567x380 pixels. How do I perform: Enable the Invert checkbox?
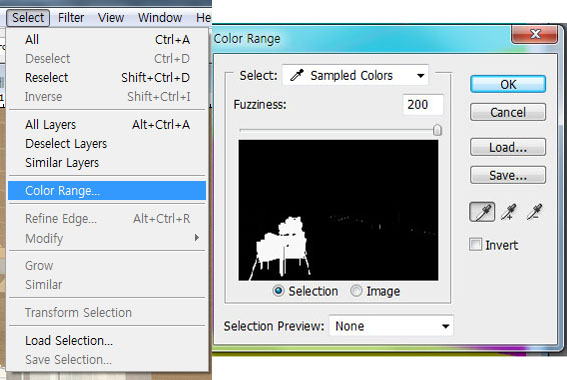click(476, 244)
